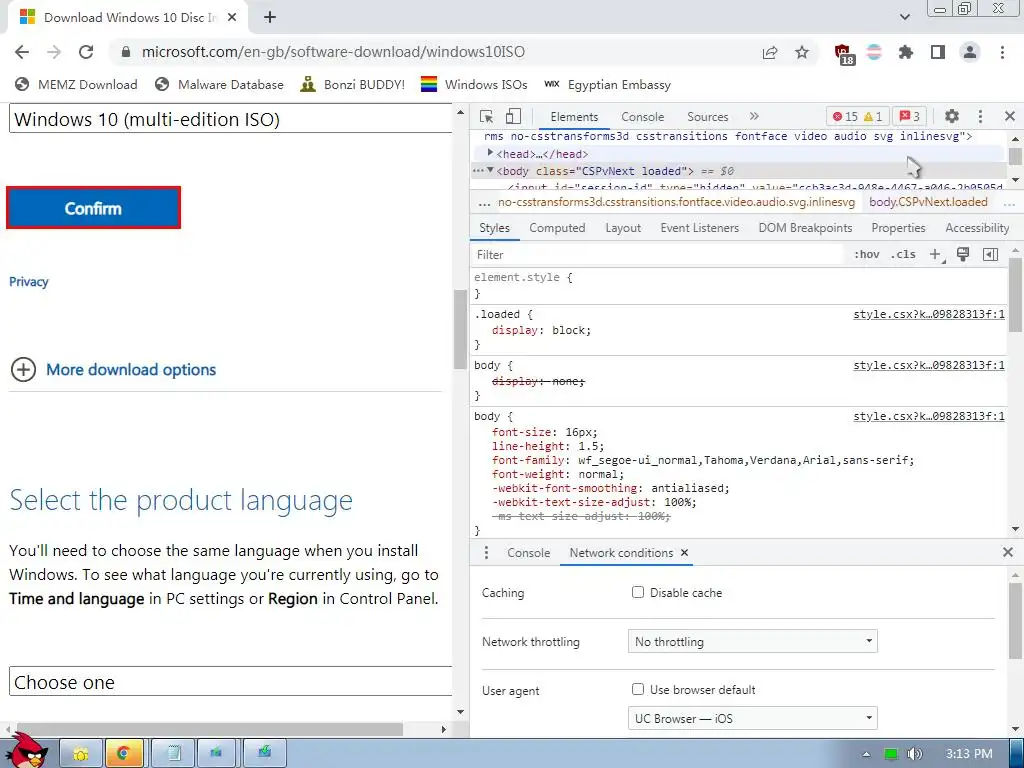The image size is (1024, 768).
Task: Open the red shield extension with badge 18
Action: (844, 54)
